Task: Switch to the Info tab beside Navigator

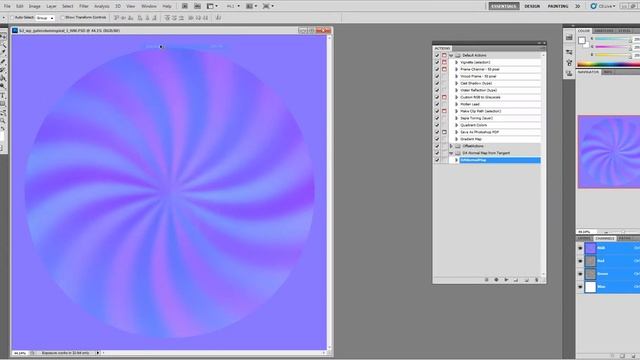Action: 608,72
